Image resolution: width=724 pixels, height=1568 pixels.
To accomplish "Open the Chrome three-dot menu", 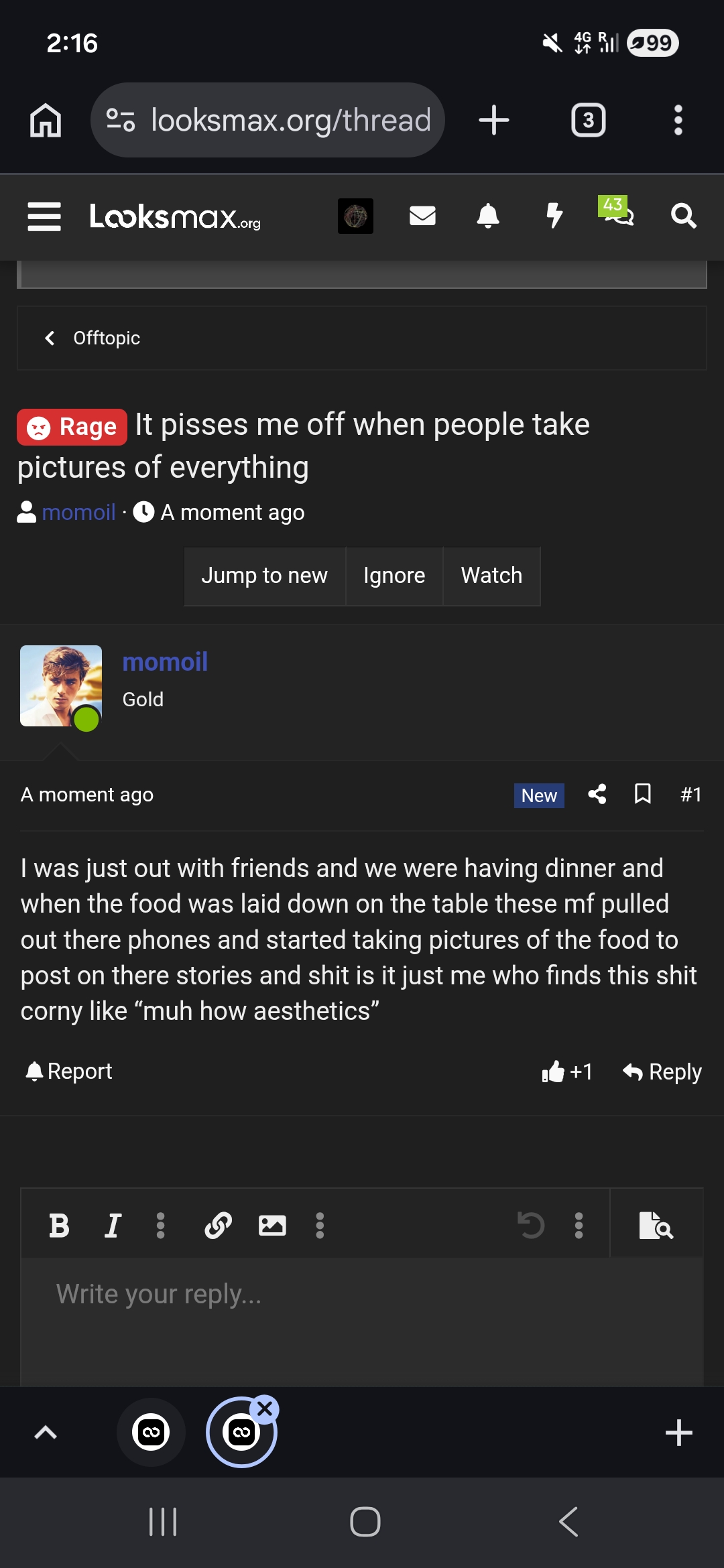I will (678, 119).
